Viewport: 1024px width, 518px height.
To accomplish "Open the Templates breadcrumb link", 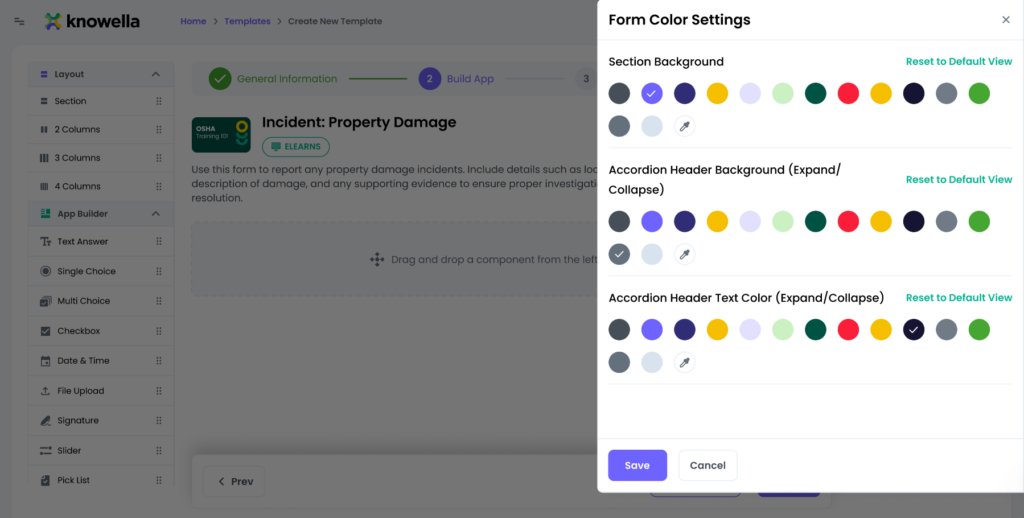I will [247, 21].
